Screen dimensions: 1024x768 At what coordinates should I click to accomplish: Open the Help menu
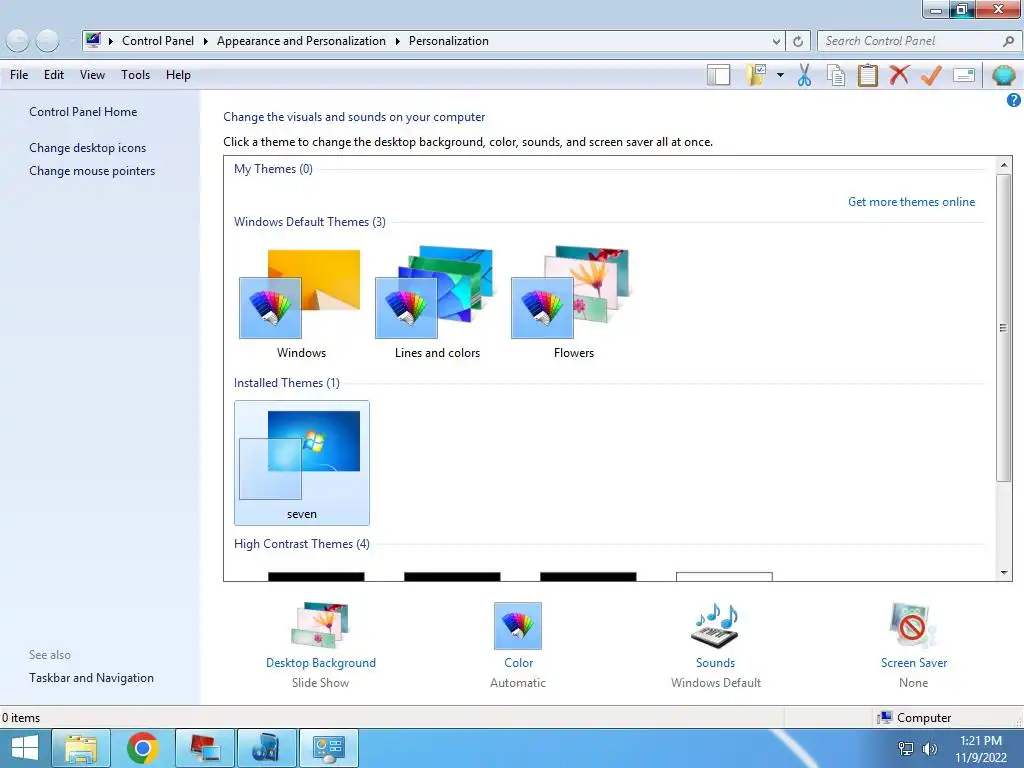coord(178,75)
